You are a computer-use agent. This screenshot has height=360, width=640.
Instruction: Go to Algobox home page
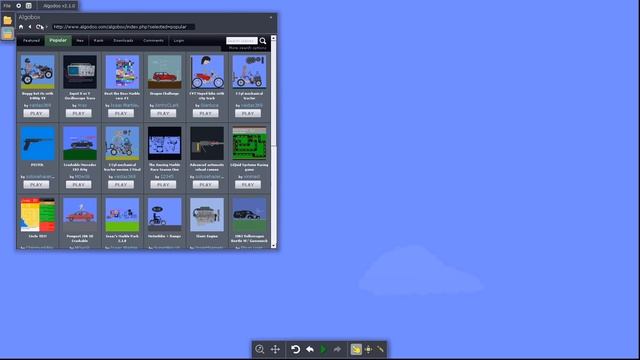[21, 27]
